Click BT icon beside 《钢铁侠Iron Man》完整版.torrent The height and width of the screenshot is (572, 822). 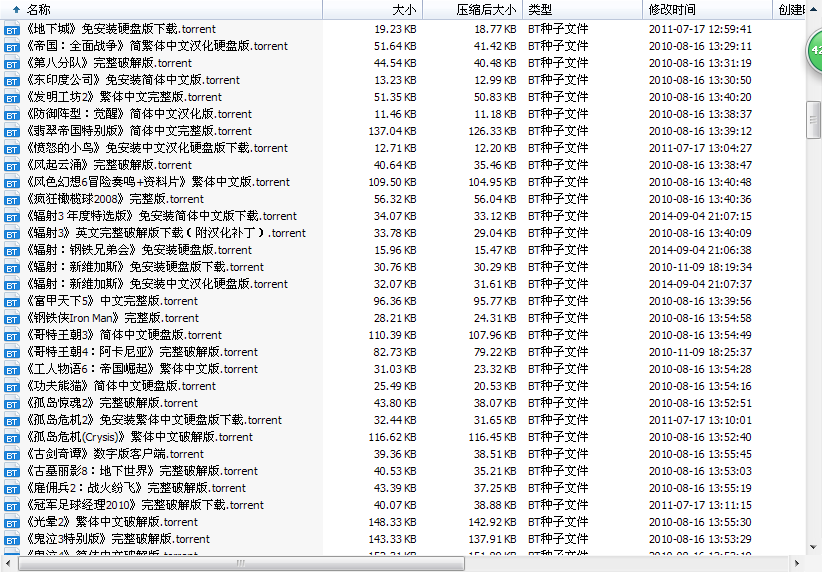click(x=12, y=318)
